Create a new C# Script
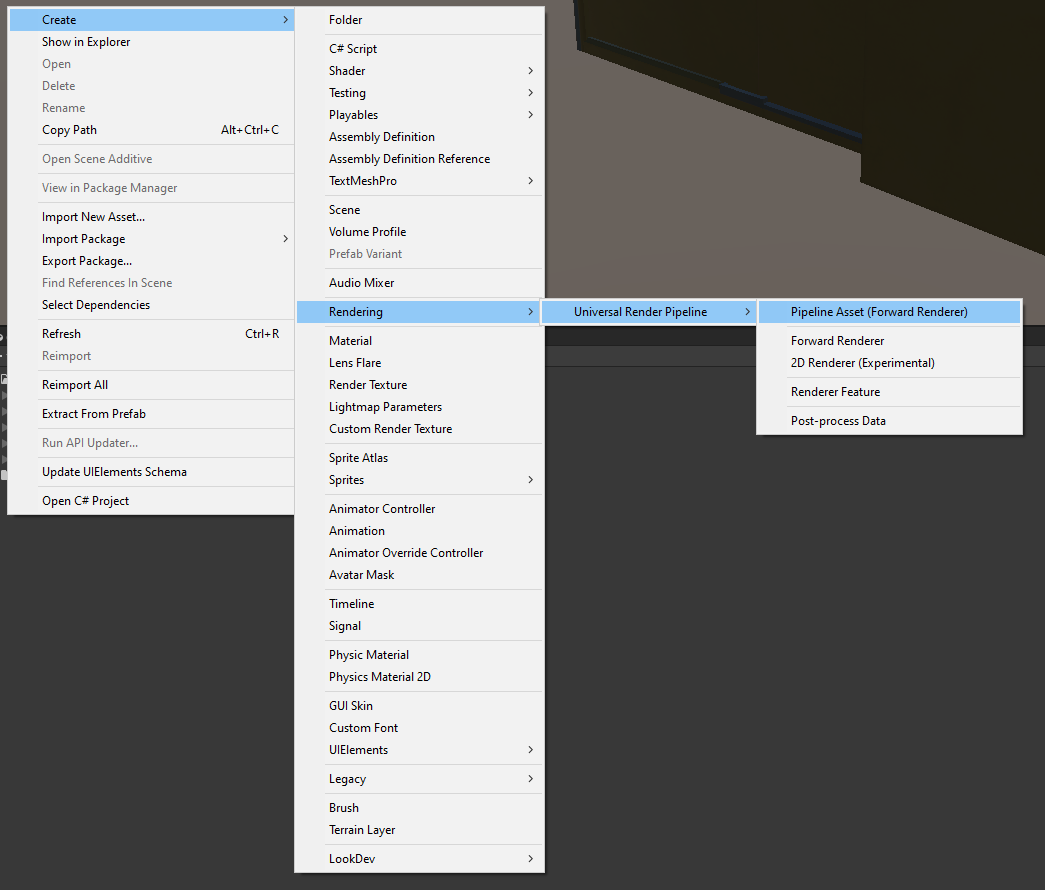Screen dimensions: 1045x890 click(419, 49)
